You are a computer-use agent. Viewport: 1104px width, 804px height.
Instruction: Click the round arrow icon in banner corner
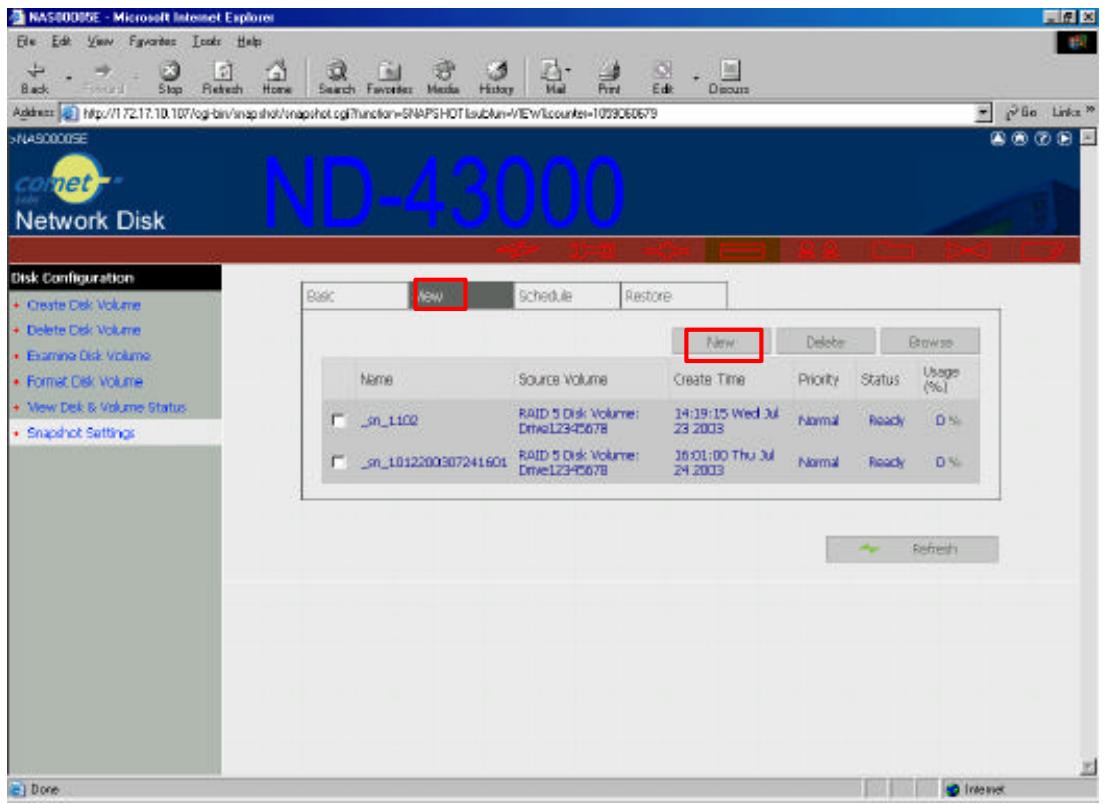coord(1064,139)
